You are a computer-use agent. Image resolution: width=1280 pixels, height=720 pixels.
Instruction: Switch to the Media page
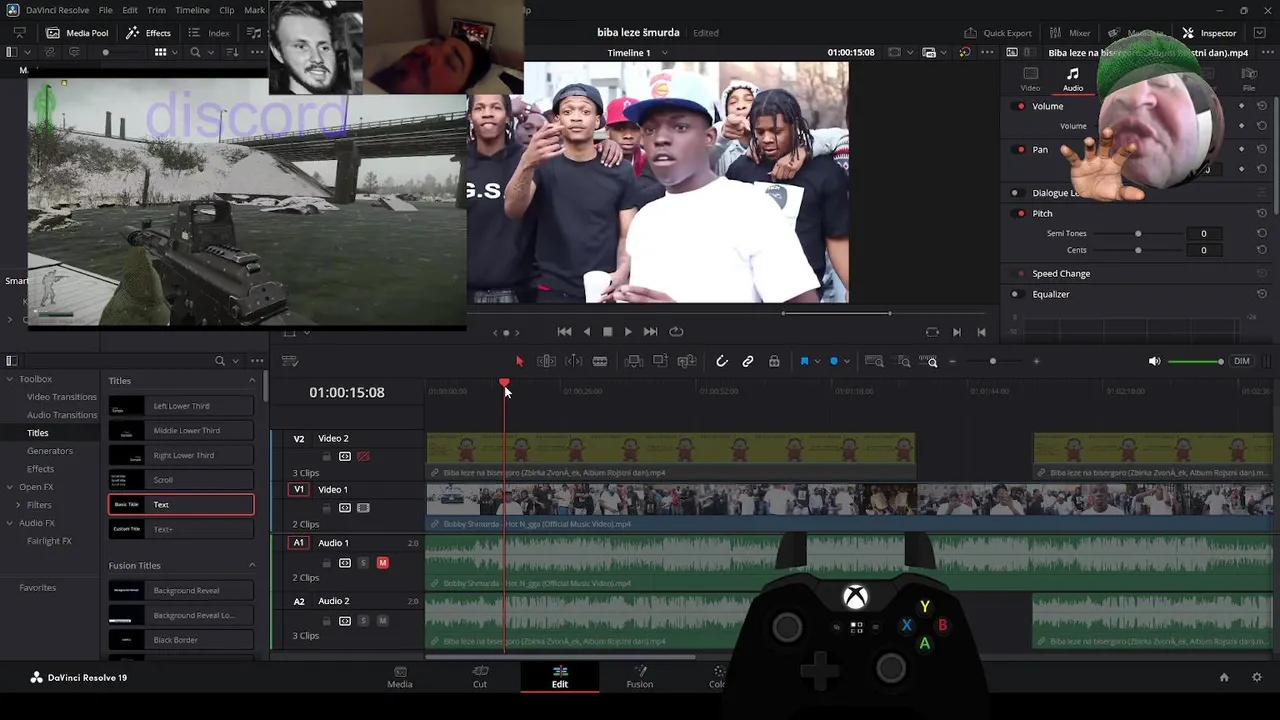(400, 677)
